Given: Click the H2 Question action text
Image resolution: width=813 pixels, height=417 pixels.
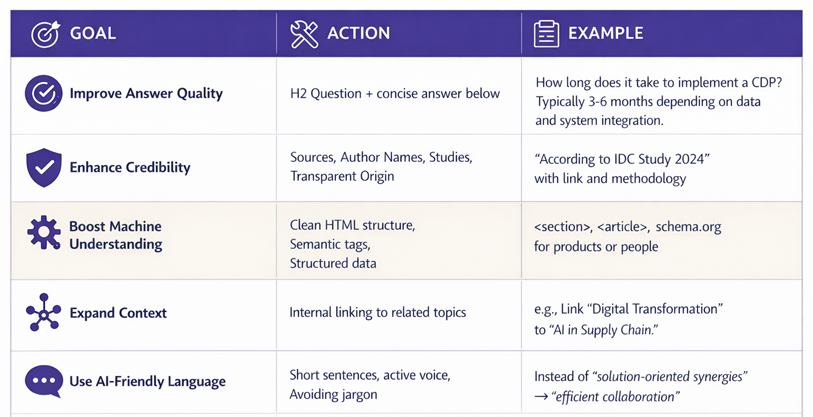Looking at the screenshot, I should (x=394, y=94).
